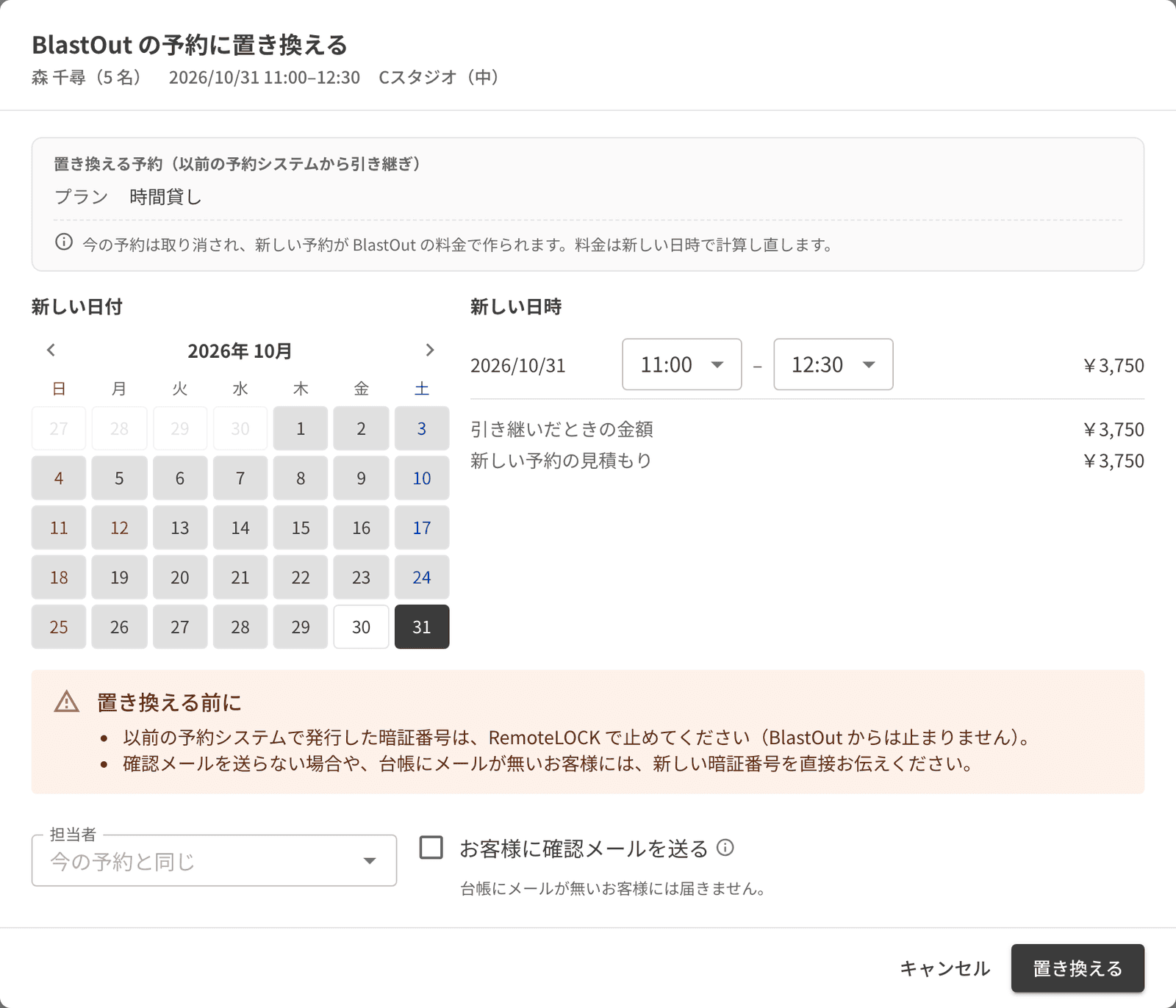Select October 30 in the calendar
Image resolution: width=1176 pixels, height=1008 pixels.
click(361, 627)
